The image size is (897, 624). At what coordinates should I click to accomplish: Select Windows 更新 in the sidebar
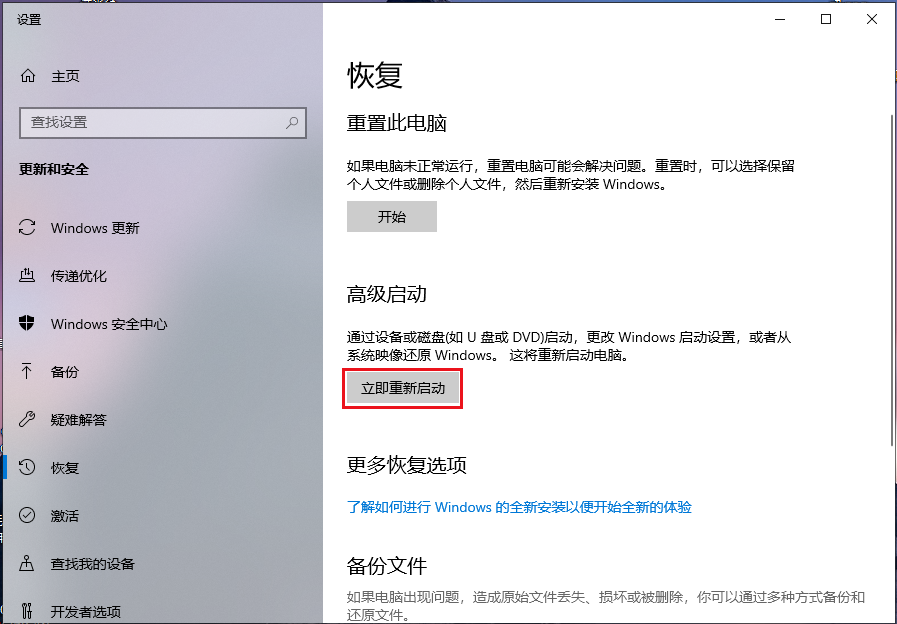pos(95,228)
